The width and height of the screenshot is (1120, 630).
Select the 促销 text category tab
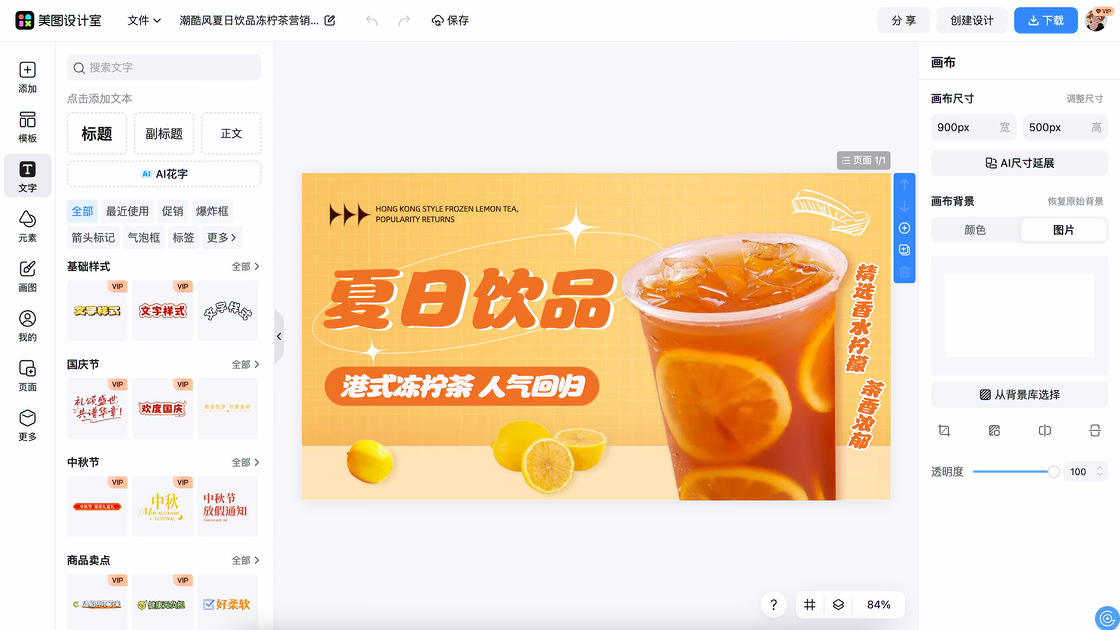click(x=173, y=211)
